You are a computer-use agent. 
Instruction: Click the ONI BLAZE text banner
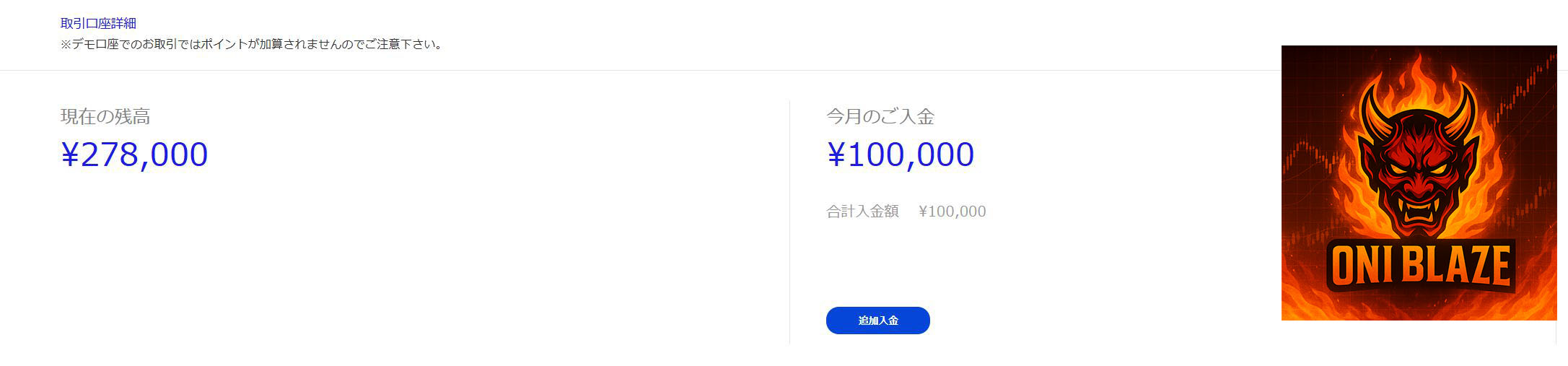click(1420, 266)
